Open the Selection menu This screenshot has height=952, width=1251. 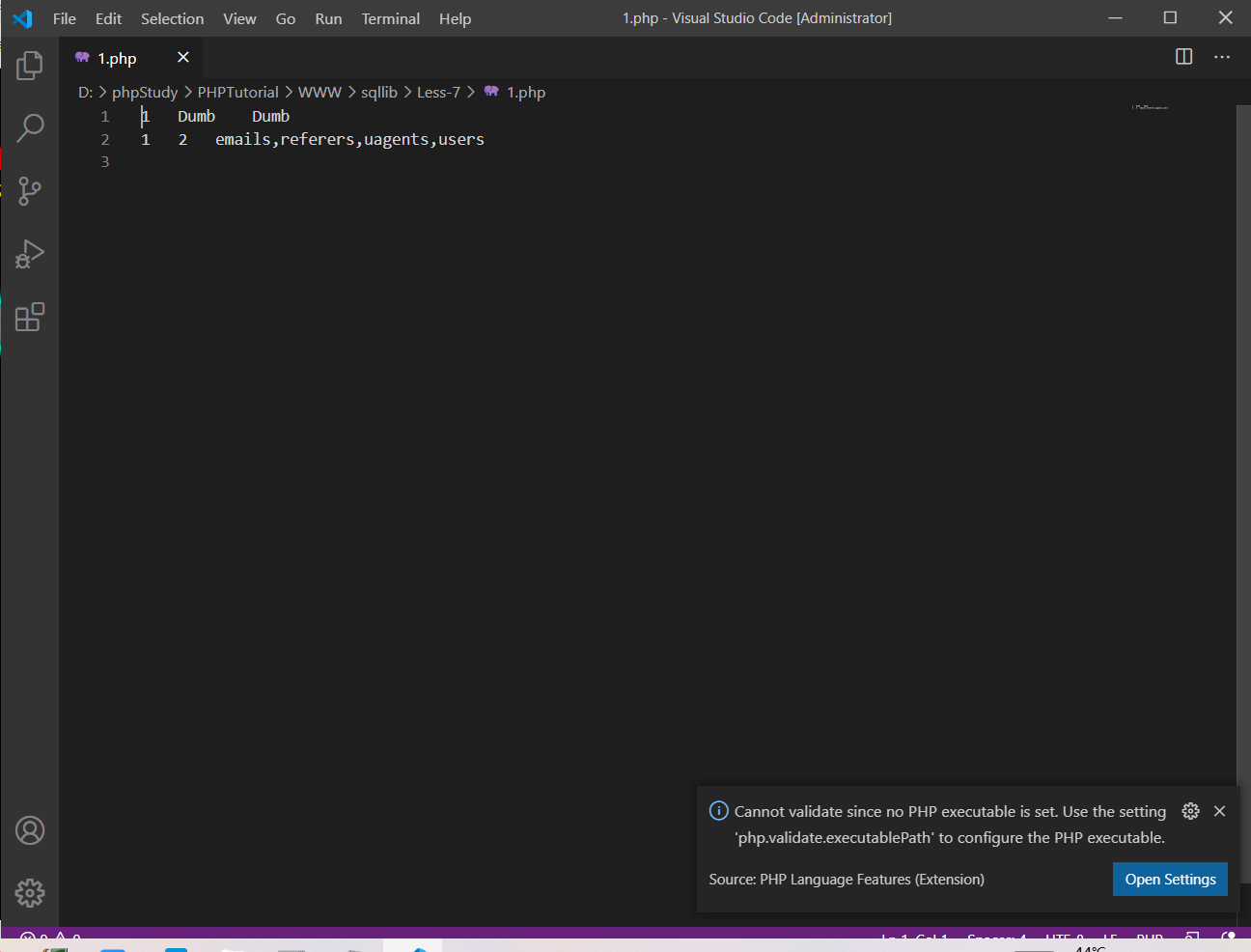pyautogui.click(x=172, y=18)
